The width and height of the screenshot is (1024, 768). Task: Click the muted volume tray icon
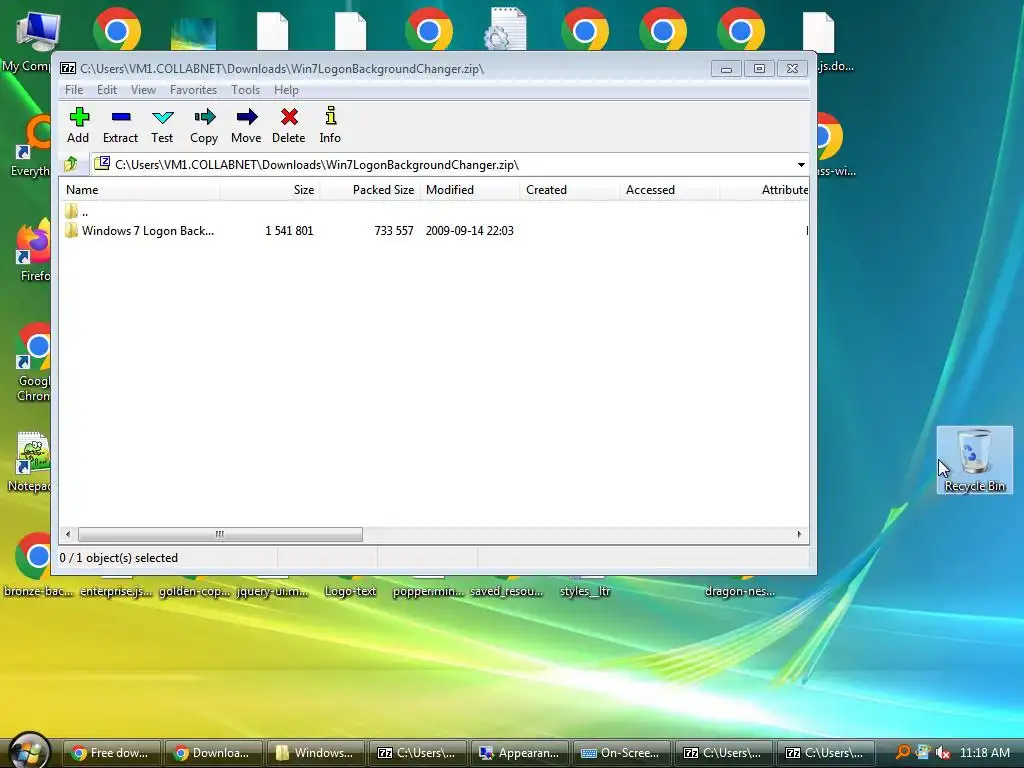[943, 752]
